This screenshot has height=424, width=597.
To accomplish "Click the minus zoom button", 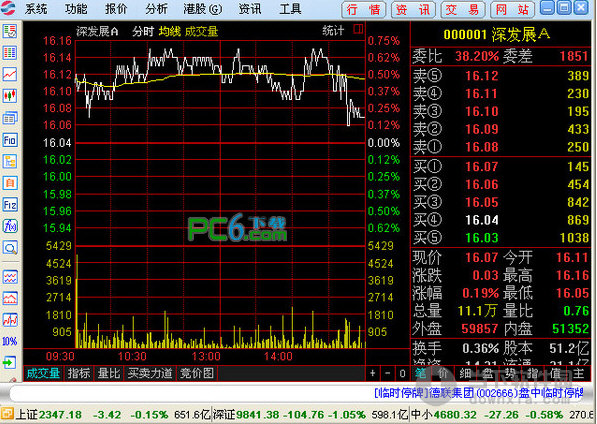I will click(388, 373).
